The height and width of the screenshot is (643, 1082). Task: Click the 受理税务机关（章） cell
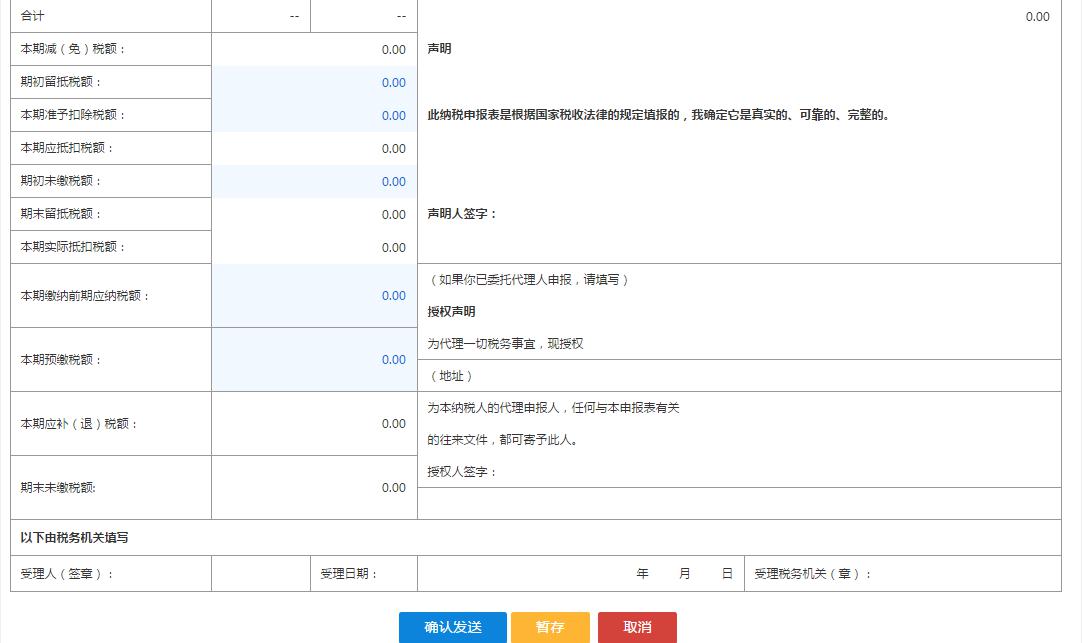[x=902, y=574]
